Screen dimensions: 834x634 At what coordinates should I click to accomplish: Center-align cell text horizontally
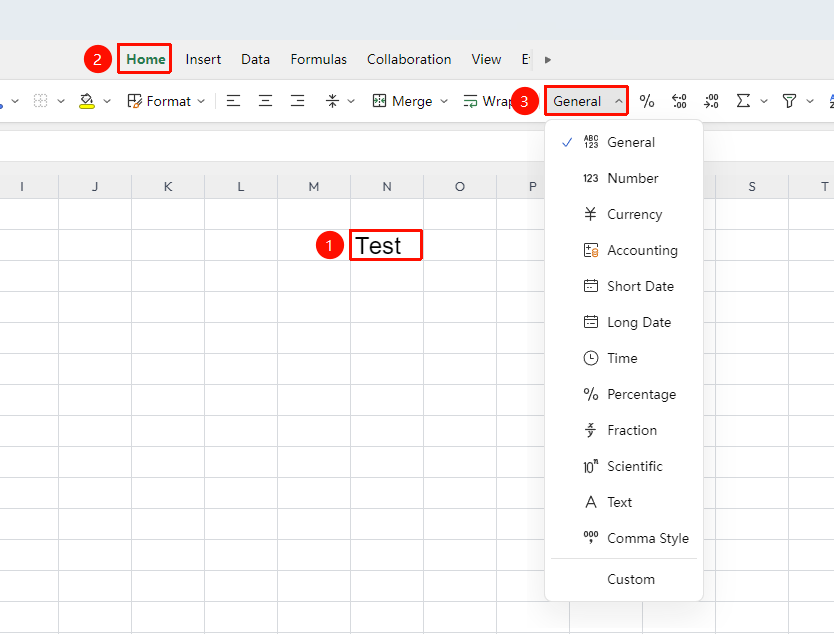[265, 101]
